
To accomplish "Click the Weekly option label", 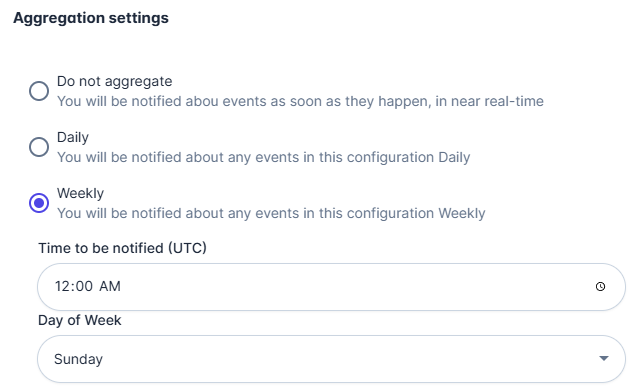I will [x=80, y=193].
